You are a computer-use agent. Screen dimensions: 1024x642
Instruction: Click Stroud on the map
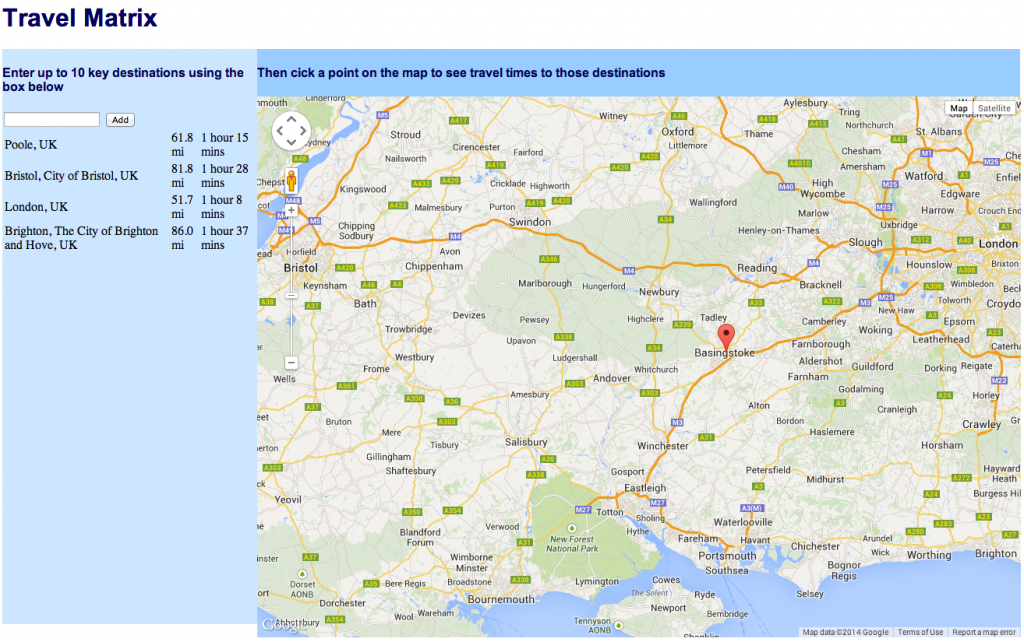pyautogui.click(x=406, y=135)
